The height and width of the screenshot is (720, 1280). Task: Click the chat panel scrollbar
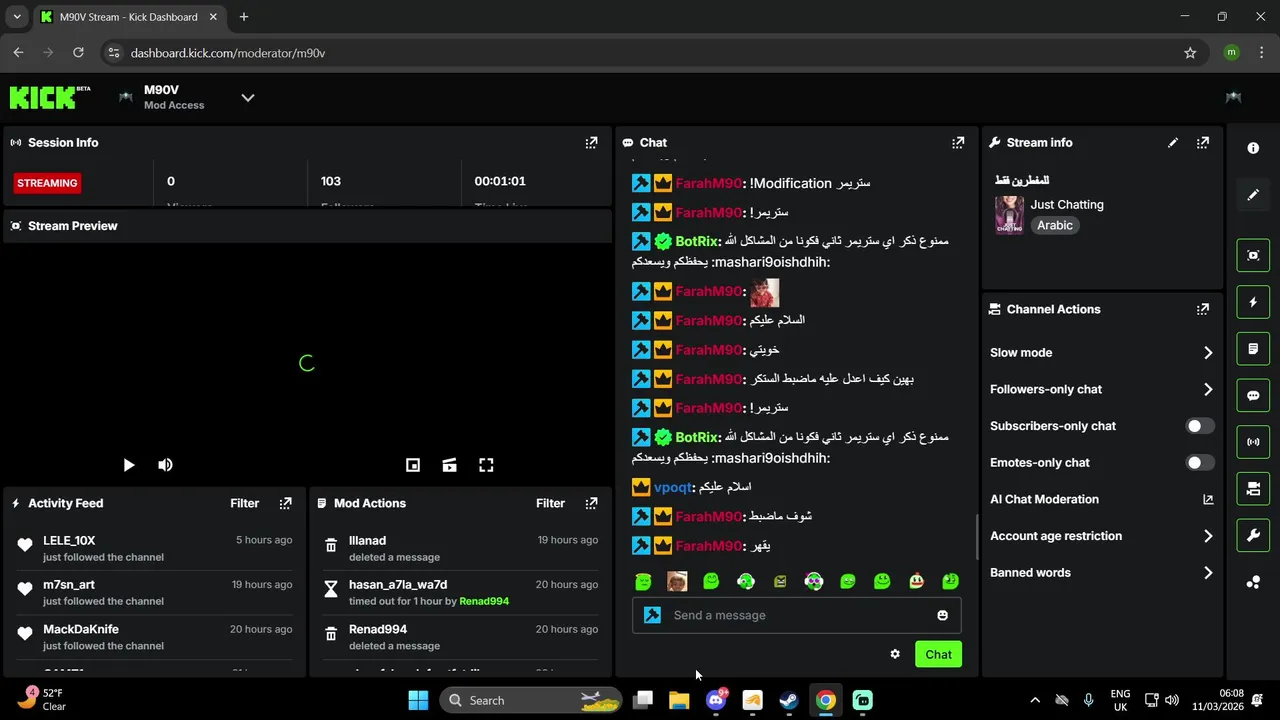(x=977, y=538)
